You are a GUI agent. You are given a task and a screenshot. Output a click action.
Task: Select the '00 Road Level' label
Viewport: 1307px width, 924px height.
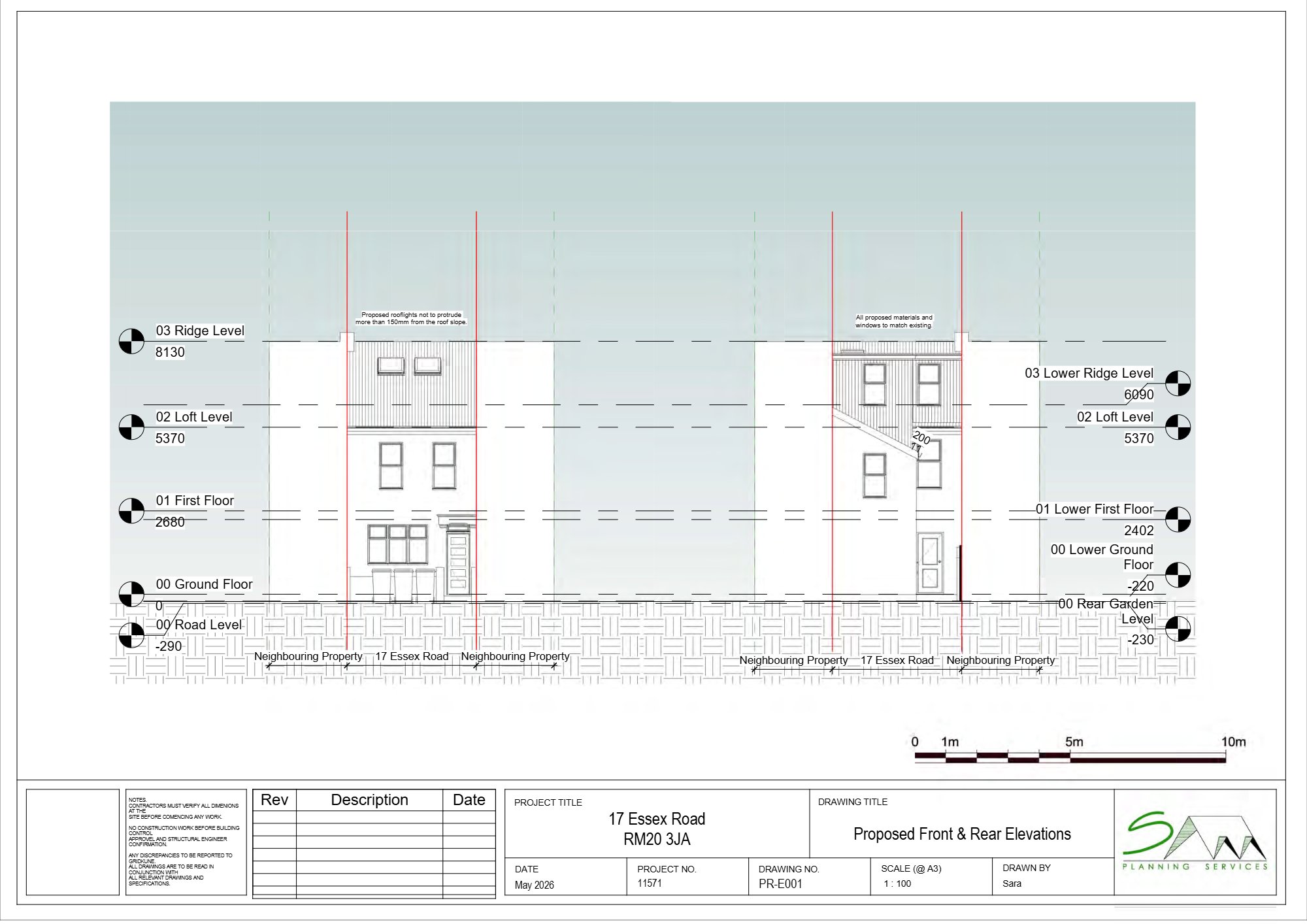[x=199, y=625]
